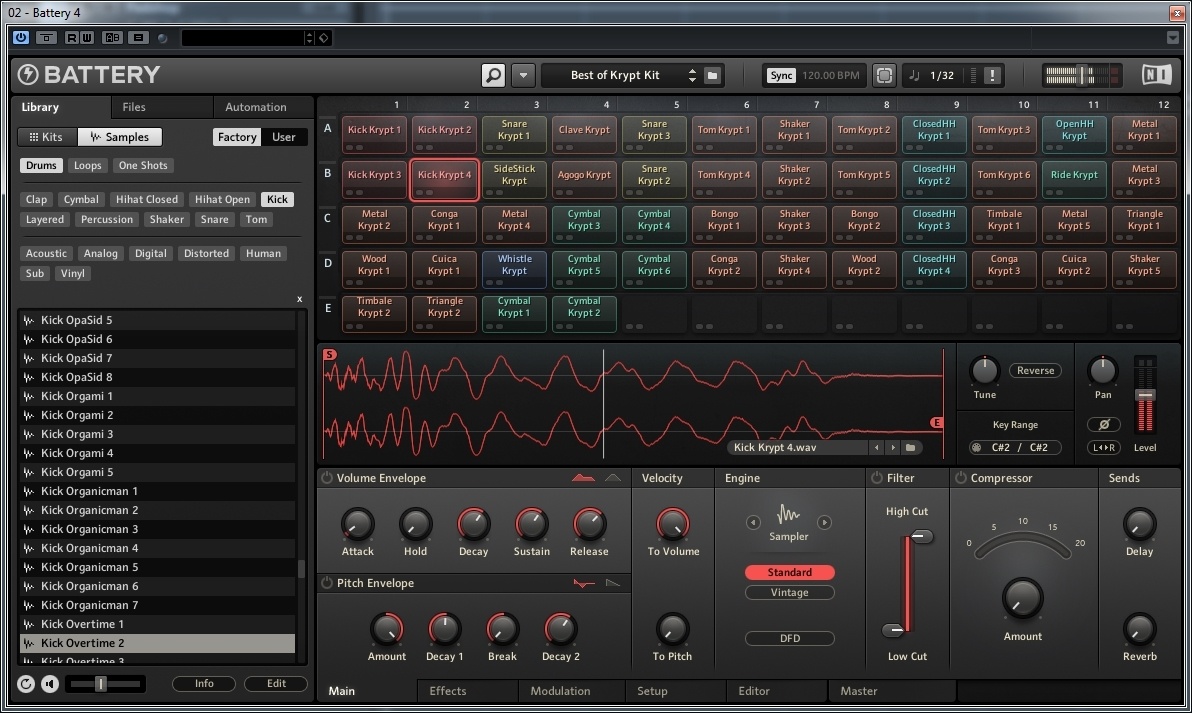Toggle the Reverse sample button

(1035, 370)
